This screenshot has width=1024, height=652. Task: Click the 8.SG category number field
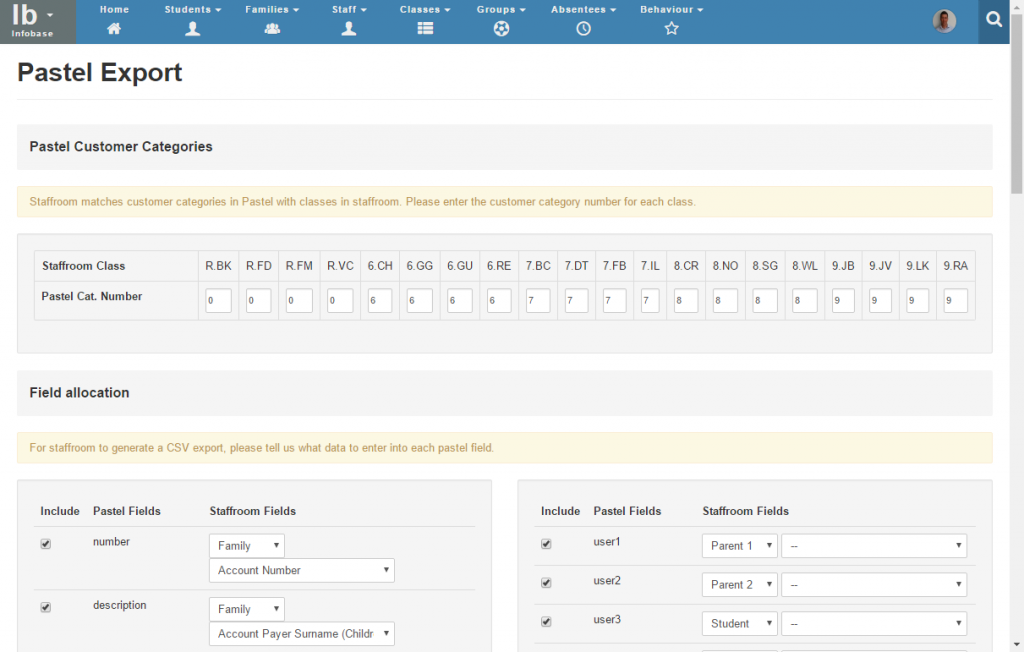point(765,301)
